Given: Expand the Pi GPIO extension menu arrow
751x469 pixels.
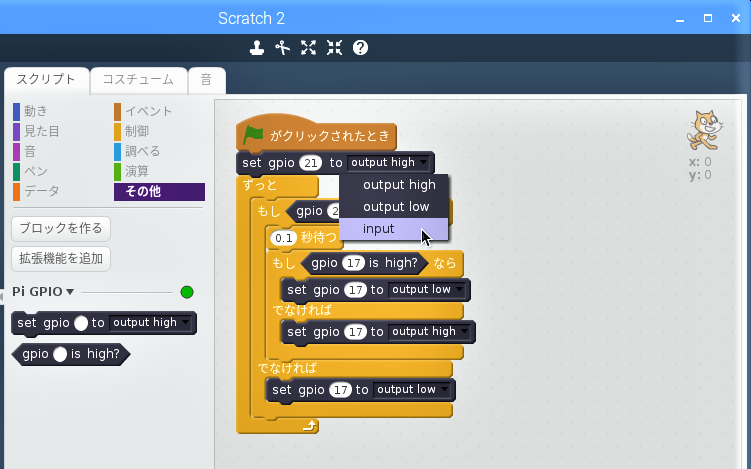Looking at the screenshot, I should click(x=70, y=292).
